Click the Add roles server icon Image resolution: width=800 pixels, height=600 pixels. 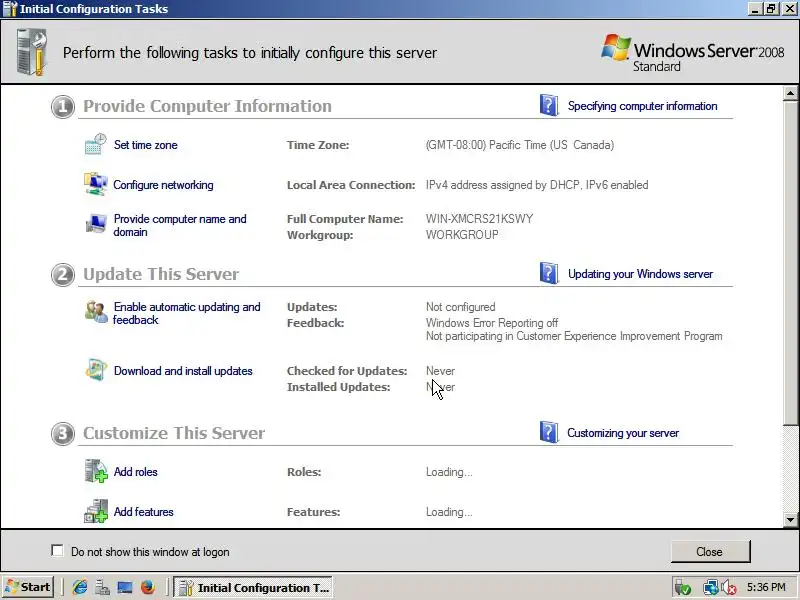pos(95,471)
